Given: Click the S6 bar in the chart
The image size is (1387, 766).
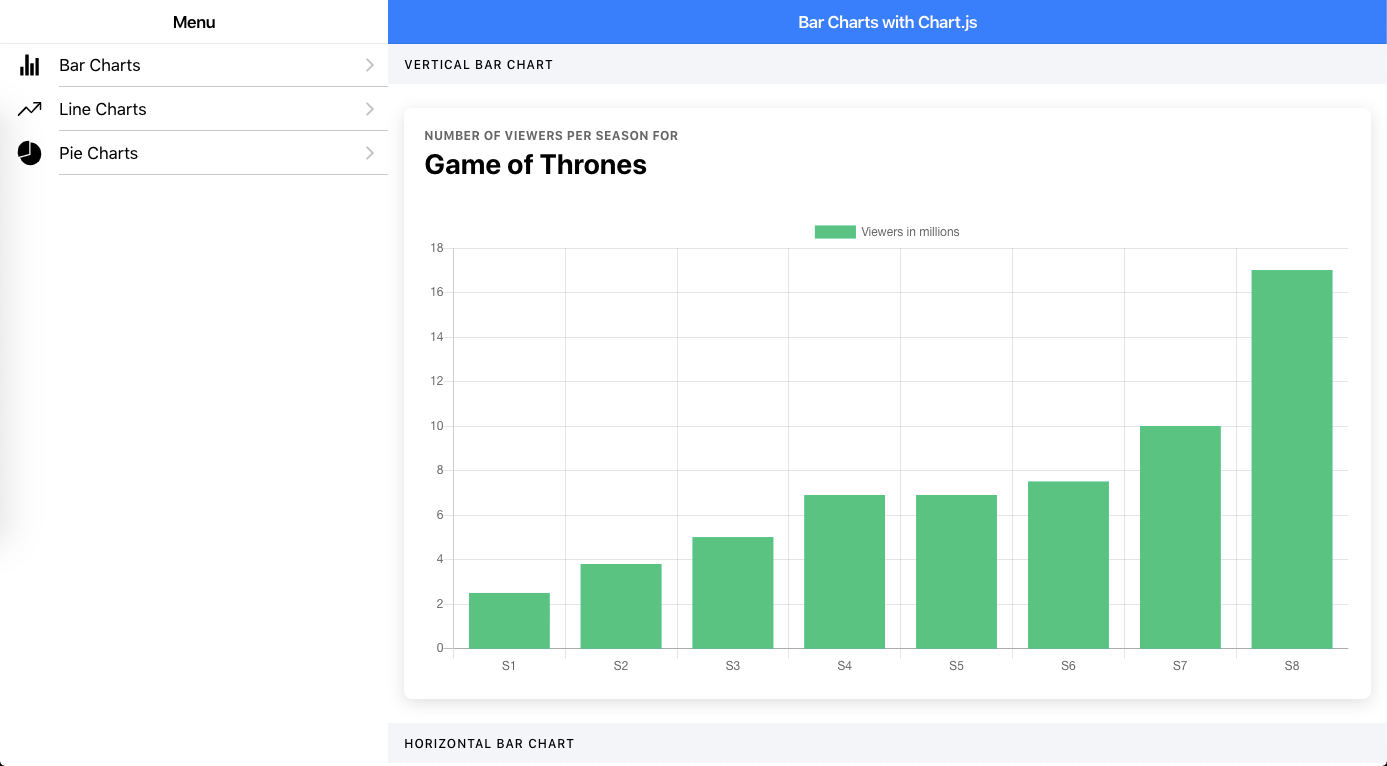Looking at the screenshot, I should (1068, 565).
